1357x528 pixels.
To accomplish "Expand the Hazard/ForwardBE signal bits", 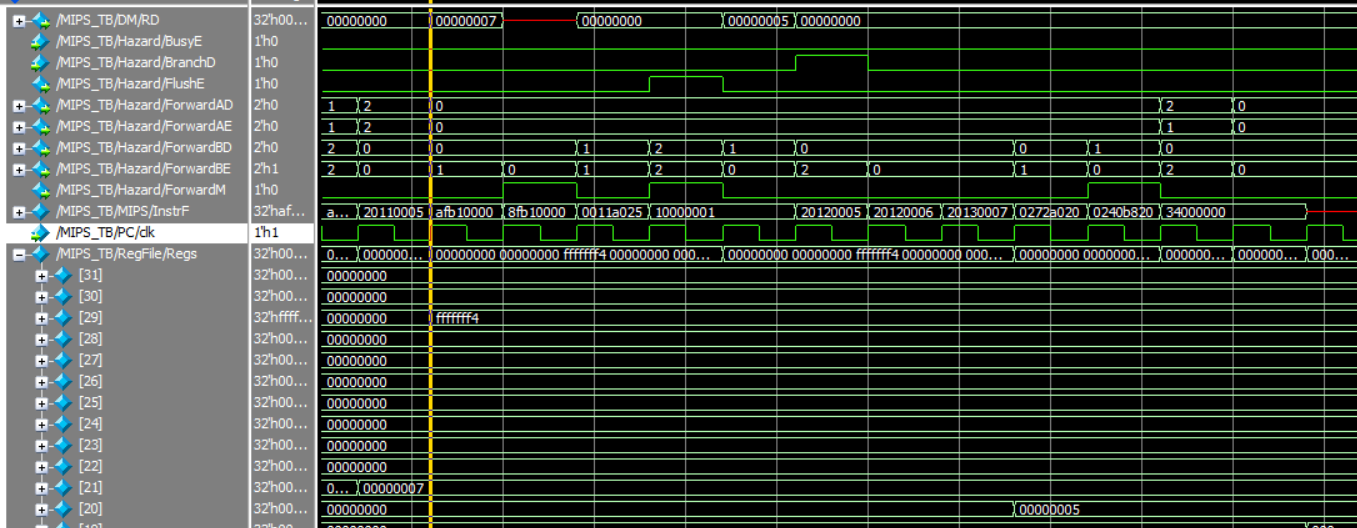I will point(19,170).
